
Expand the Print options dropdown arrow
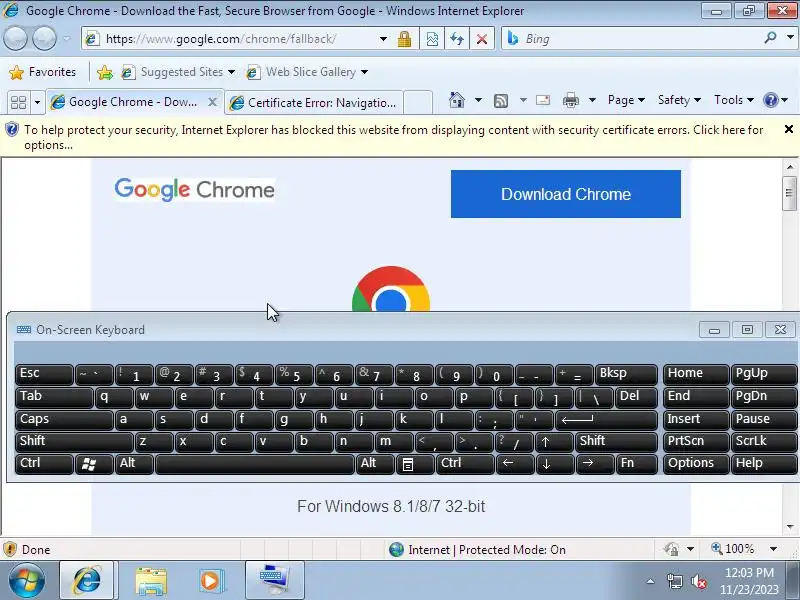click(592, 100)
